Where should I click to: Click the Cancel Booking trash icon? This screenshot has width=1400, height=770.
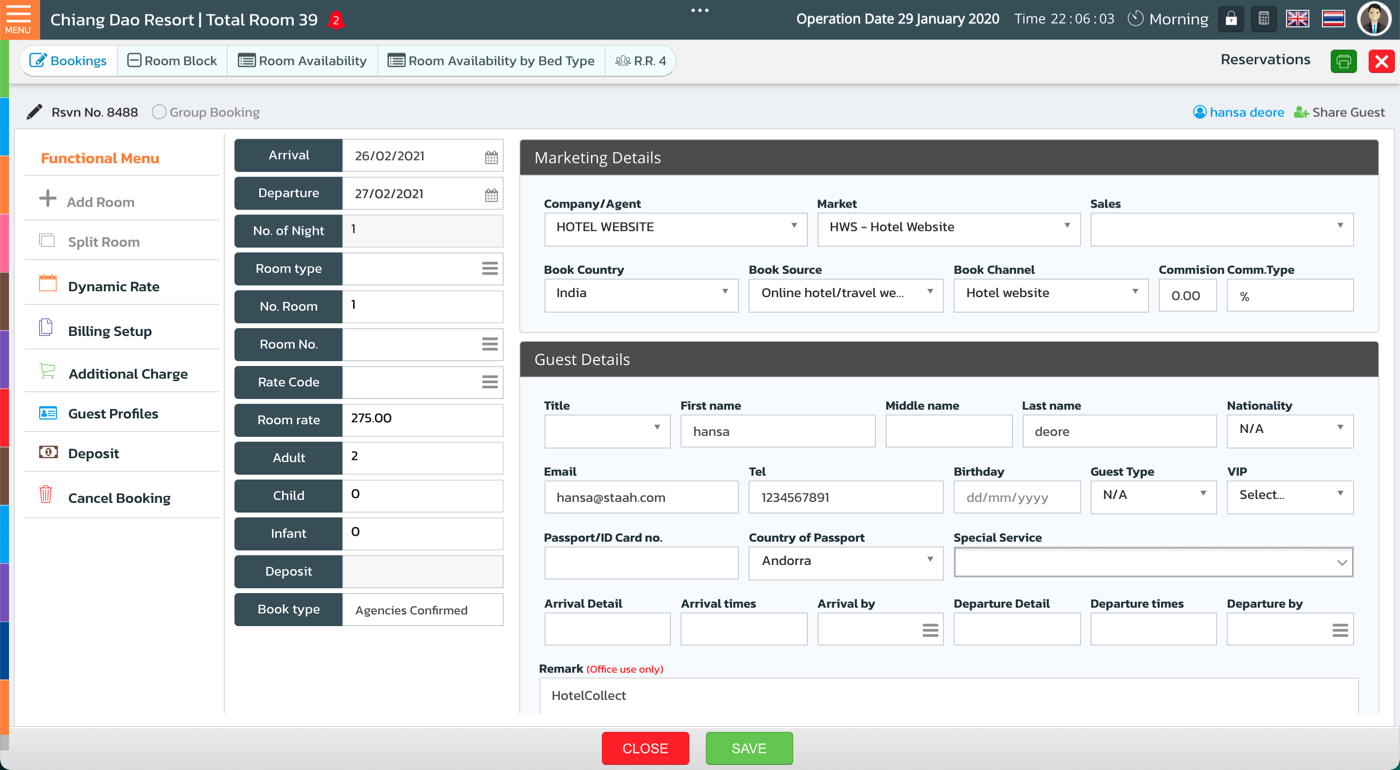pos(46,494)
